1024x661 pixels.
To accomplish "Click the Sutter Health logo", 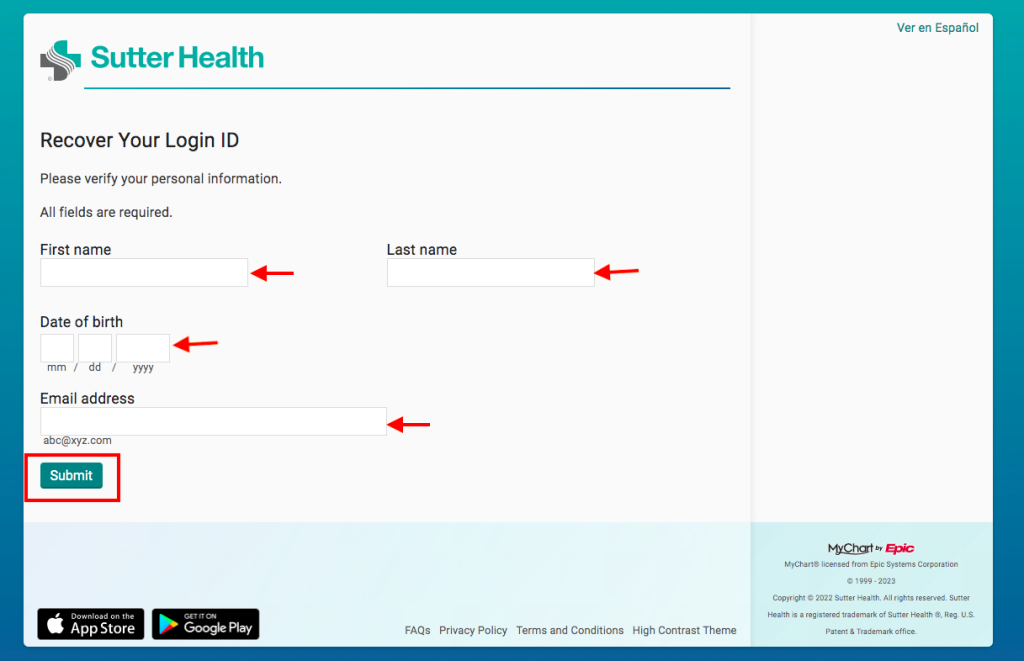I will 152,59.
